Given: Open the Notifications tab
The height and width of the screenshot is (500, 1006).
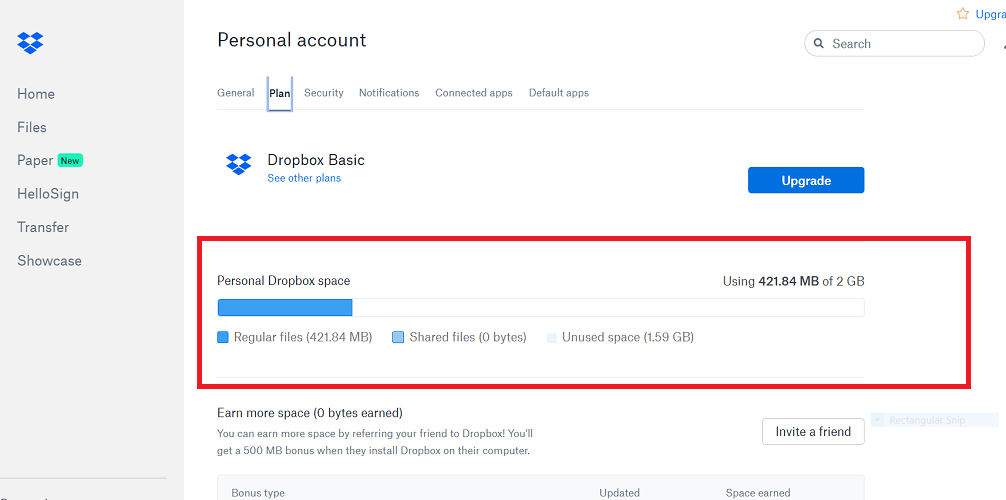Looking at the screenshot, I should click(389, 92).
